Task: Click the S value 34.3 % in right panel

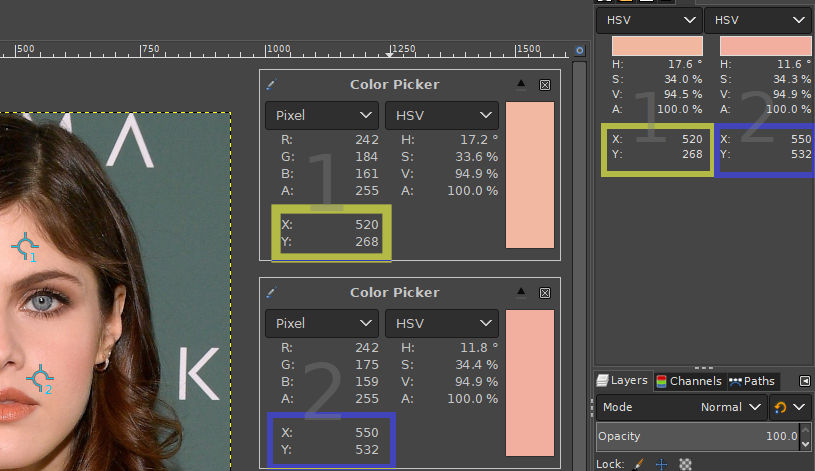Action: pyautogui.click(x=792, y=79)
